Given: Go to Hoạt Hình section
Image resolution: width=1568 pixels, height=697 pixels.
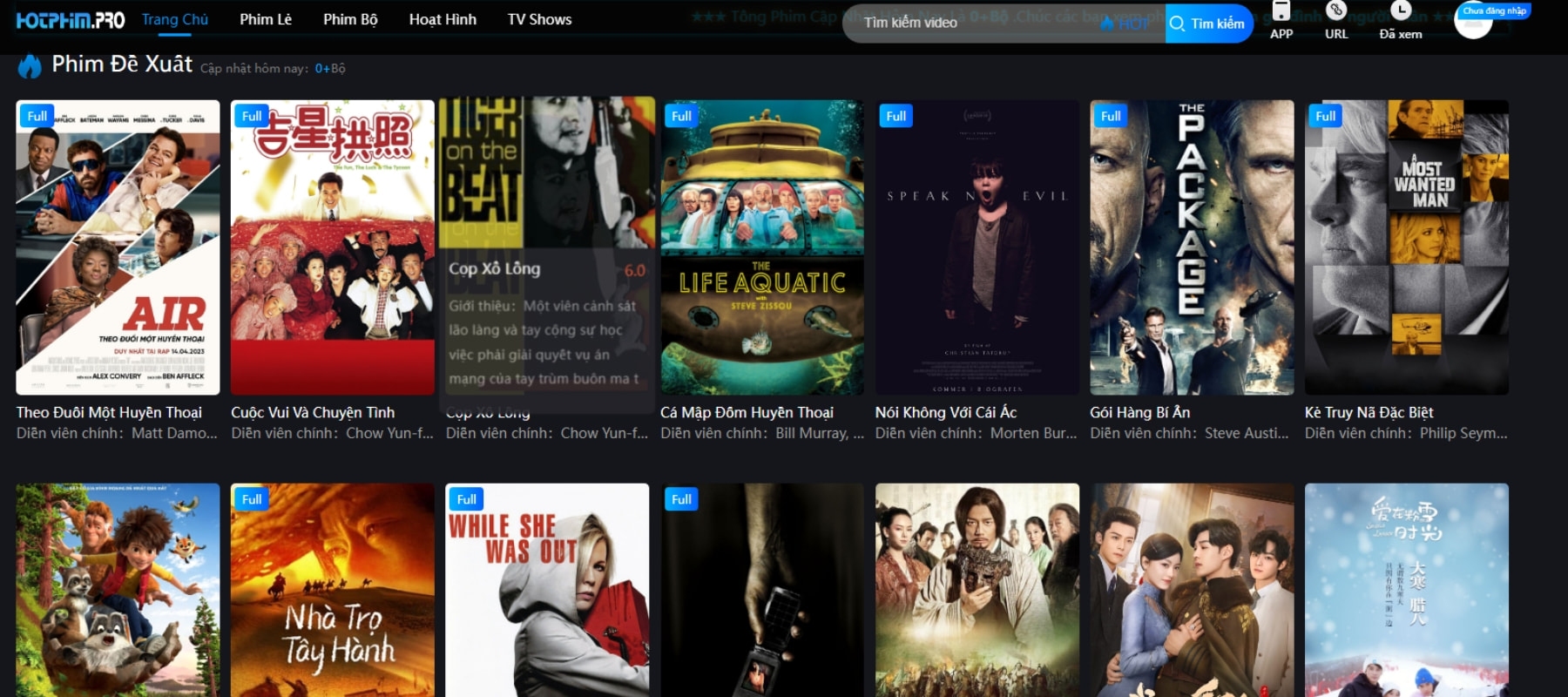Looking at the screenshot, I should click(x=443, y=19).
